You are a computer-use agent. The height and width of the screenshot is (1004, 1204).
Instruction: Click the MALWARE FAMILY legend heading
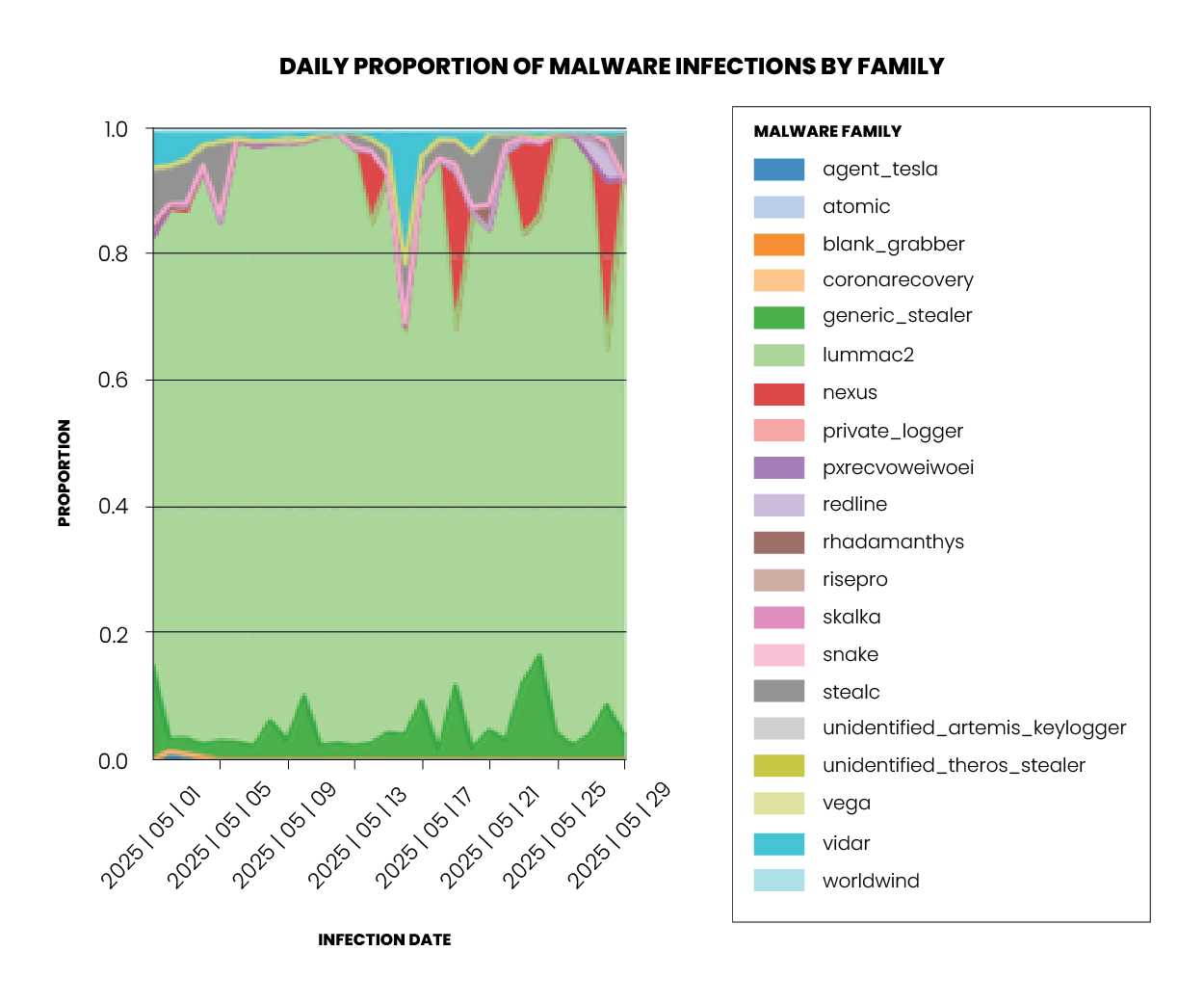pyautogui.click(x=827, y=132)
